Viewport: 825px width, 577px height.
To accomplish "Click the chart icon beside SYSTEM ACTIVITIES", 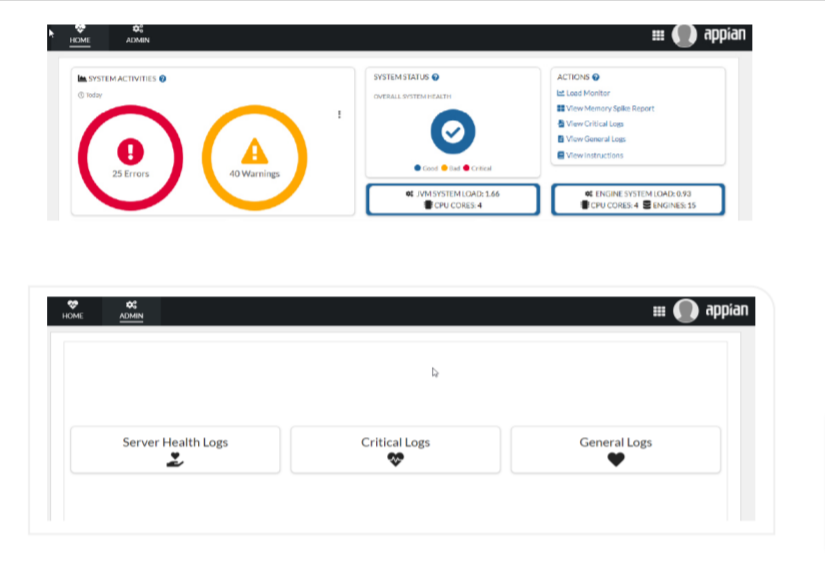I will [80, 76].
